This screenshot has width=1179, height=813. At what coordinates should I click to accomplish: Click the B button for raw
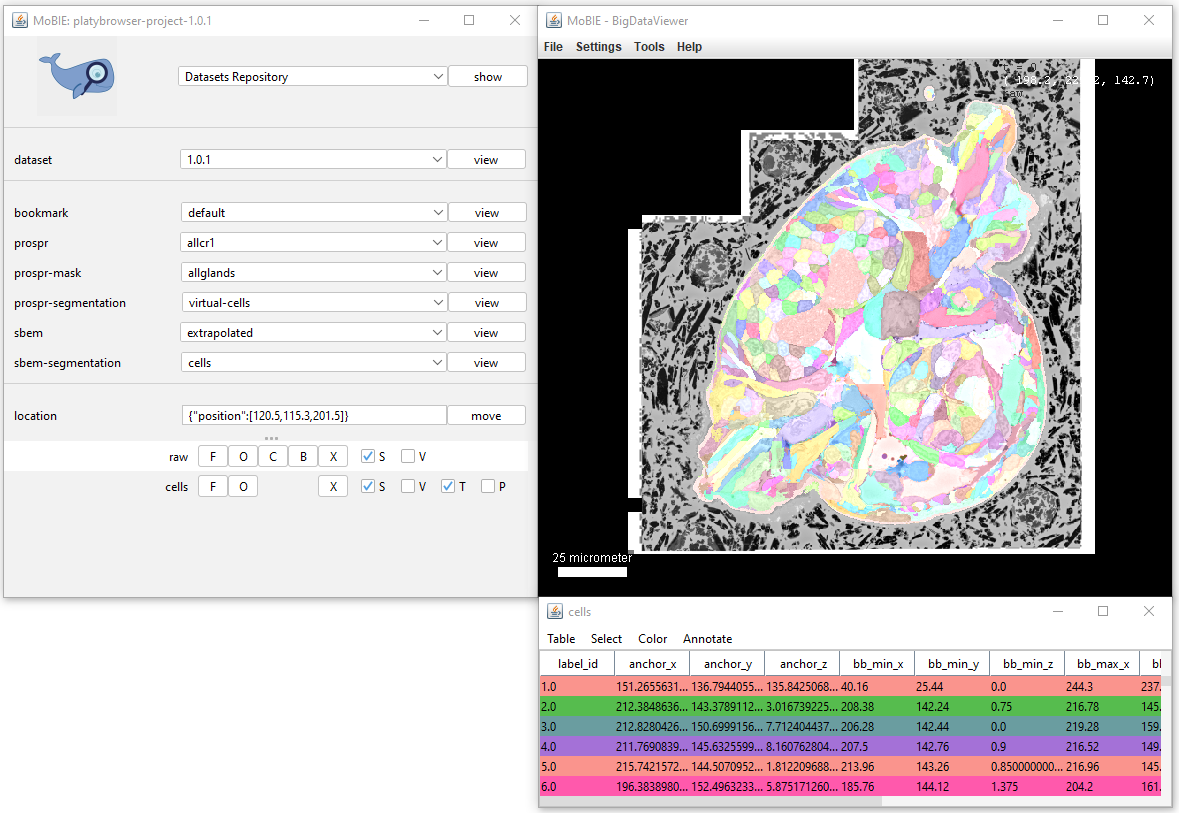[303, 457]
